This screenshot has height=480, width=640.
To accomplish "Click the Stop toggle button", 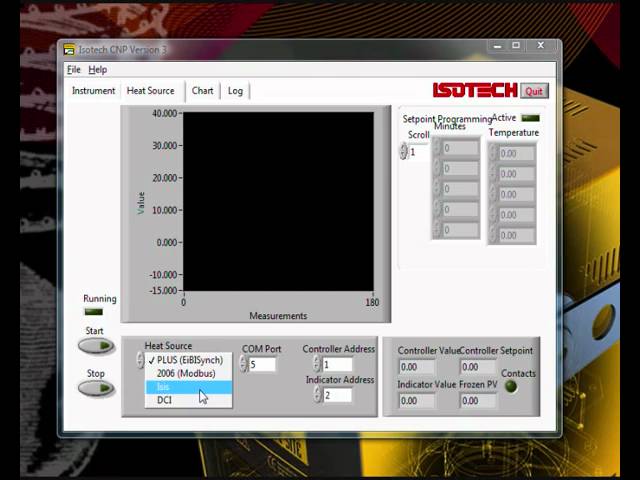I will coord(96,388).
